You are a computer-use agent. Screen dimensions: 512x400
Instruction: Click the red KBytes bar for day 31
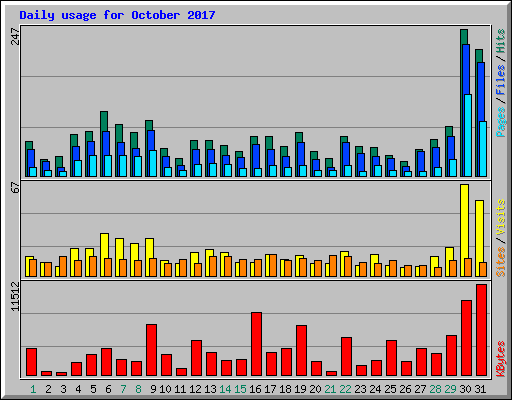click(481, 330)
